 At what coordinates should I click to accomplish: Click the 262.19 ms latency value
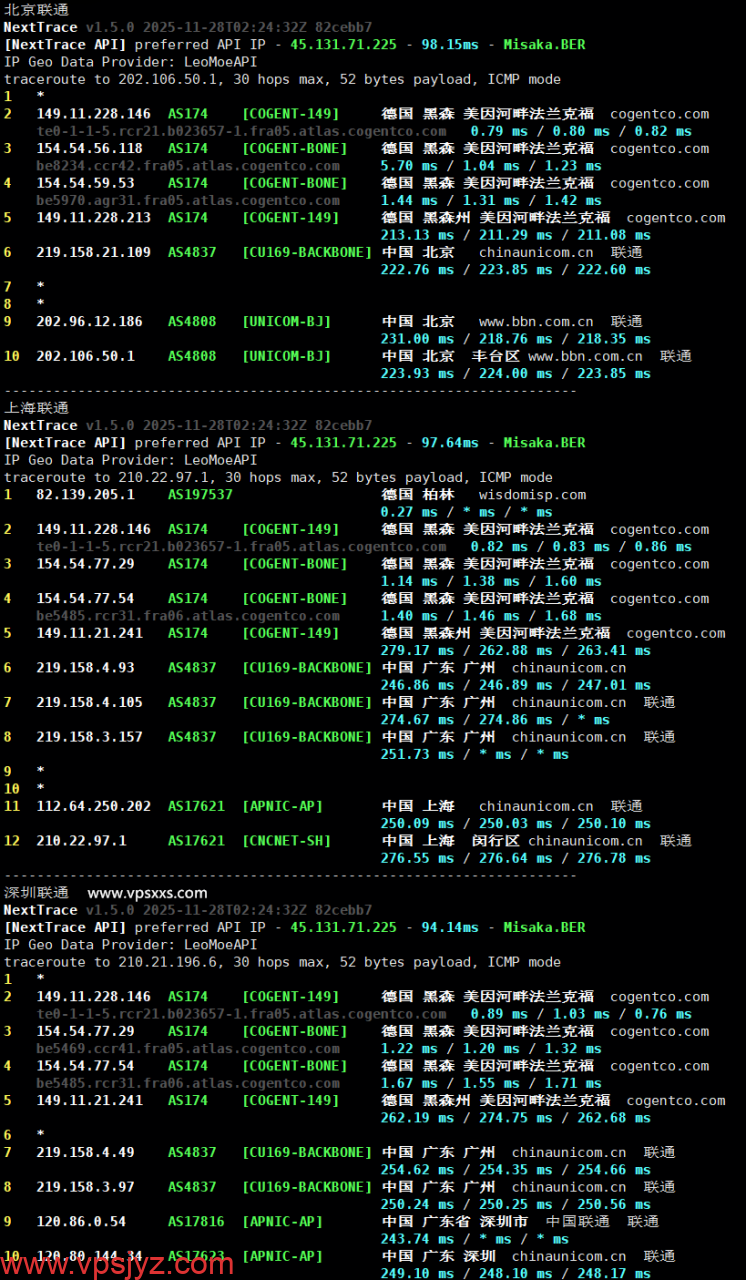point(417,1118)
